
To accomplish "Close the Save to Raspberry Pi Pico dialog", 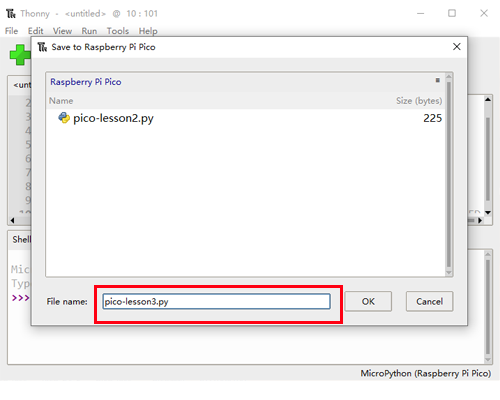I will click(457, 47).
